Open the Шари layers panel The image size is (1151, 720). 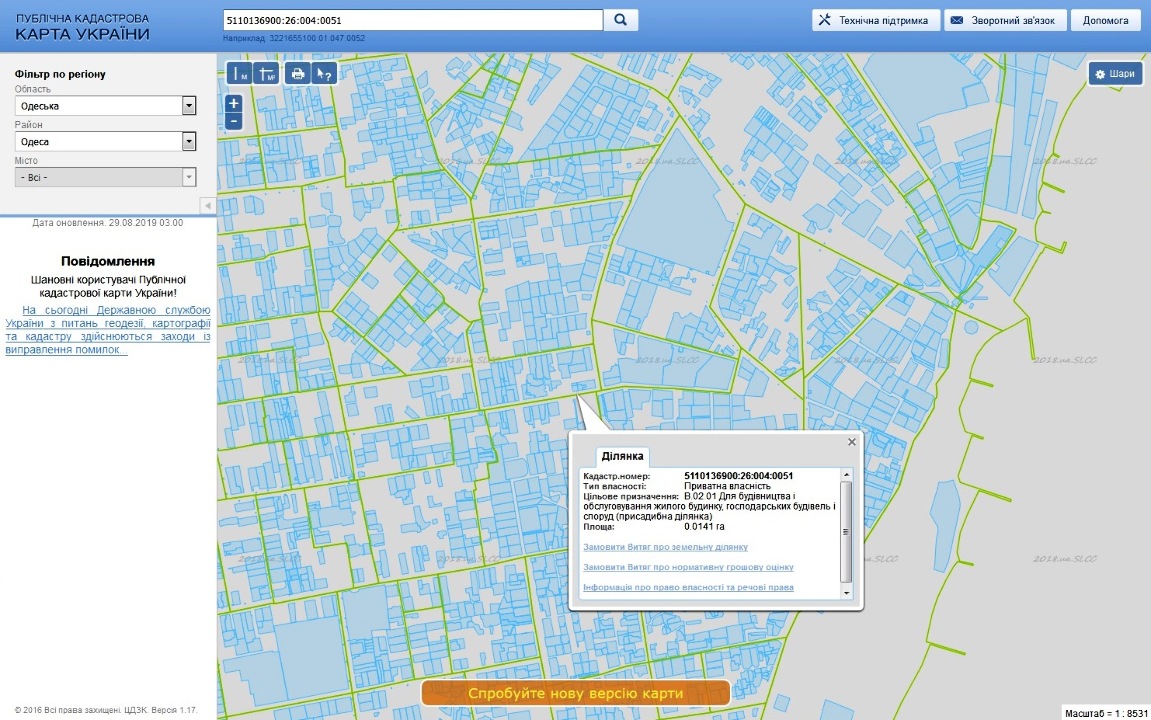[1115, 73]
